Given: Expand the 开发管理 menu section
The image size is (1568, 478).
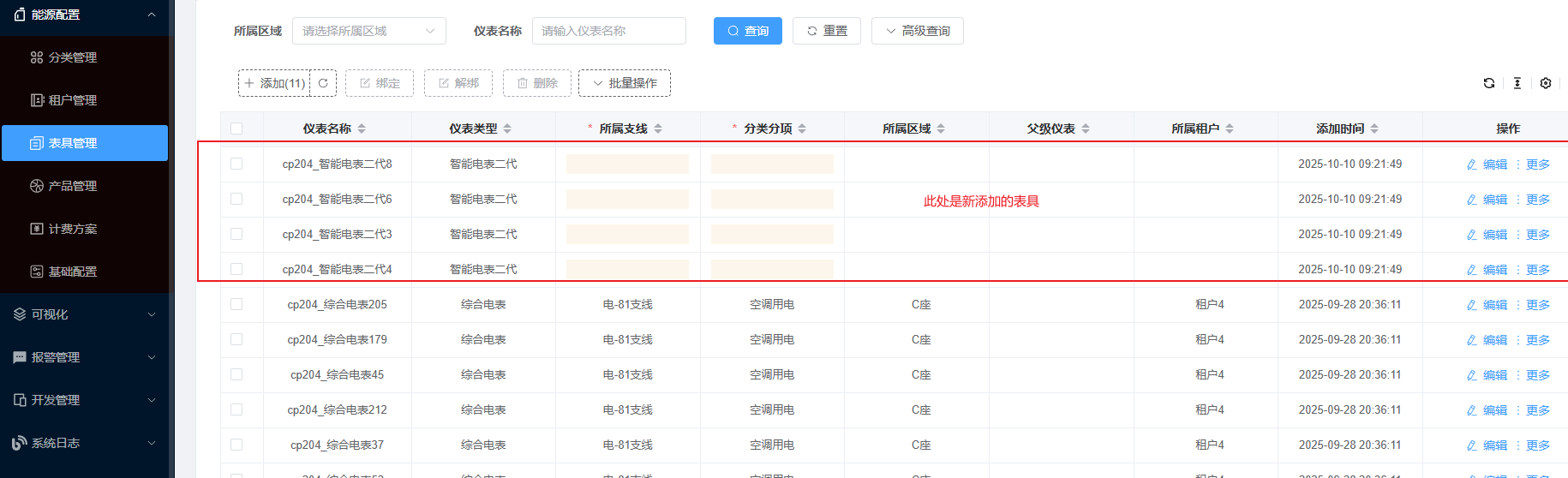Looking at the screenshot, I should [84, 400].
